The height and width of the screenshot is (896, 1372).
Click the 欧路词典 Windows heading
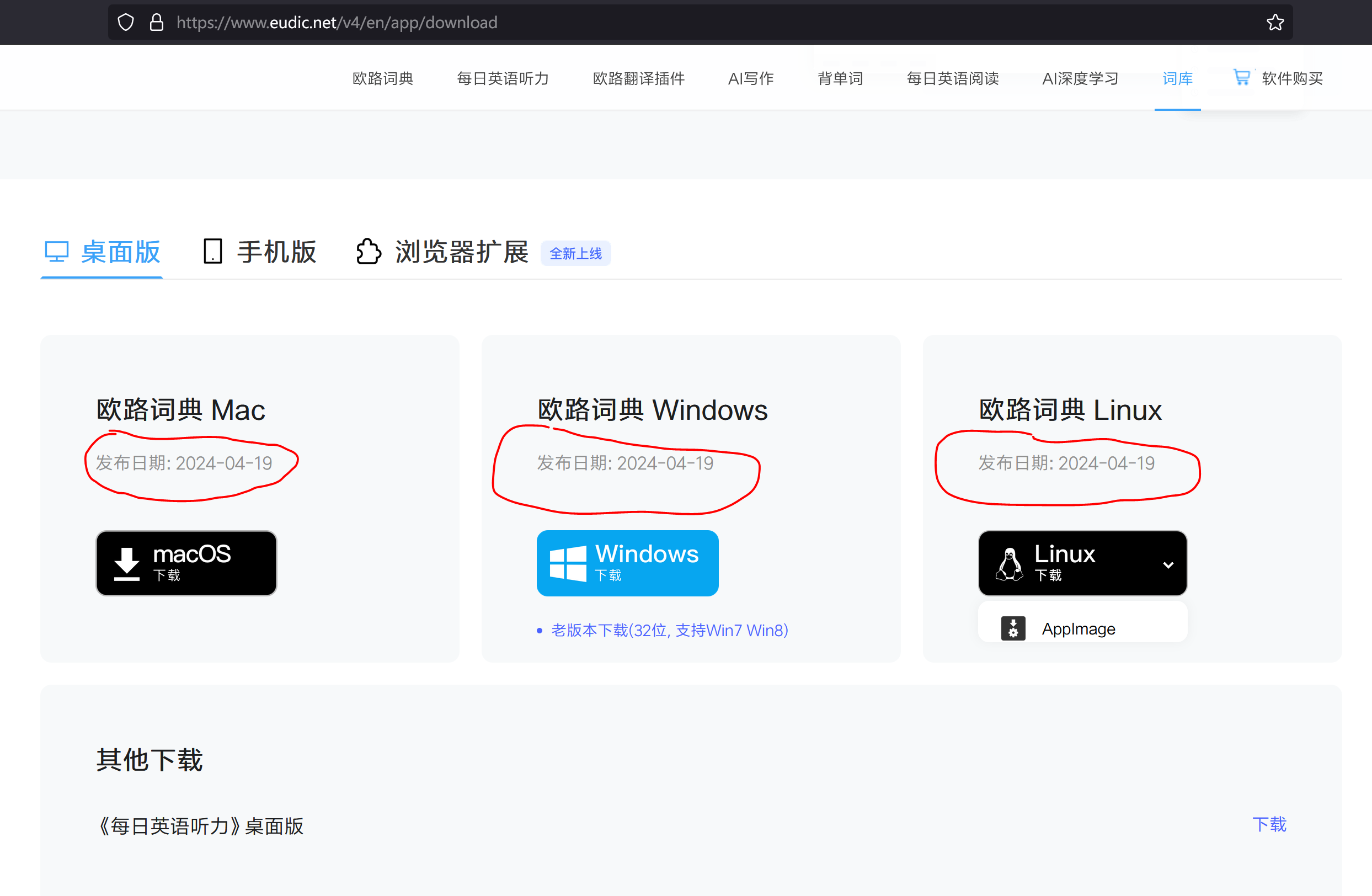click(x=653, y=410)
